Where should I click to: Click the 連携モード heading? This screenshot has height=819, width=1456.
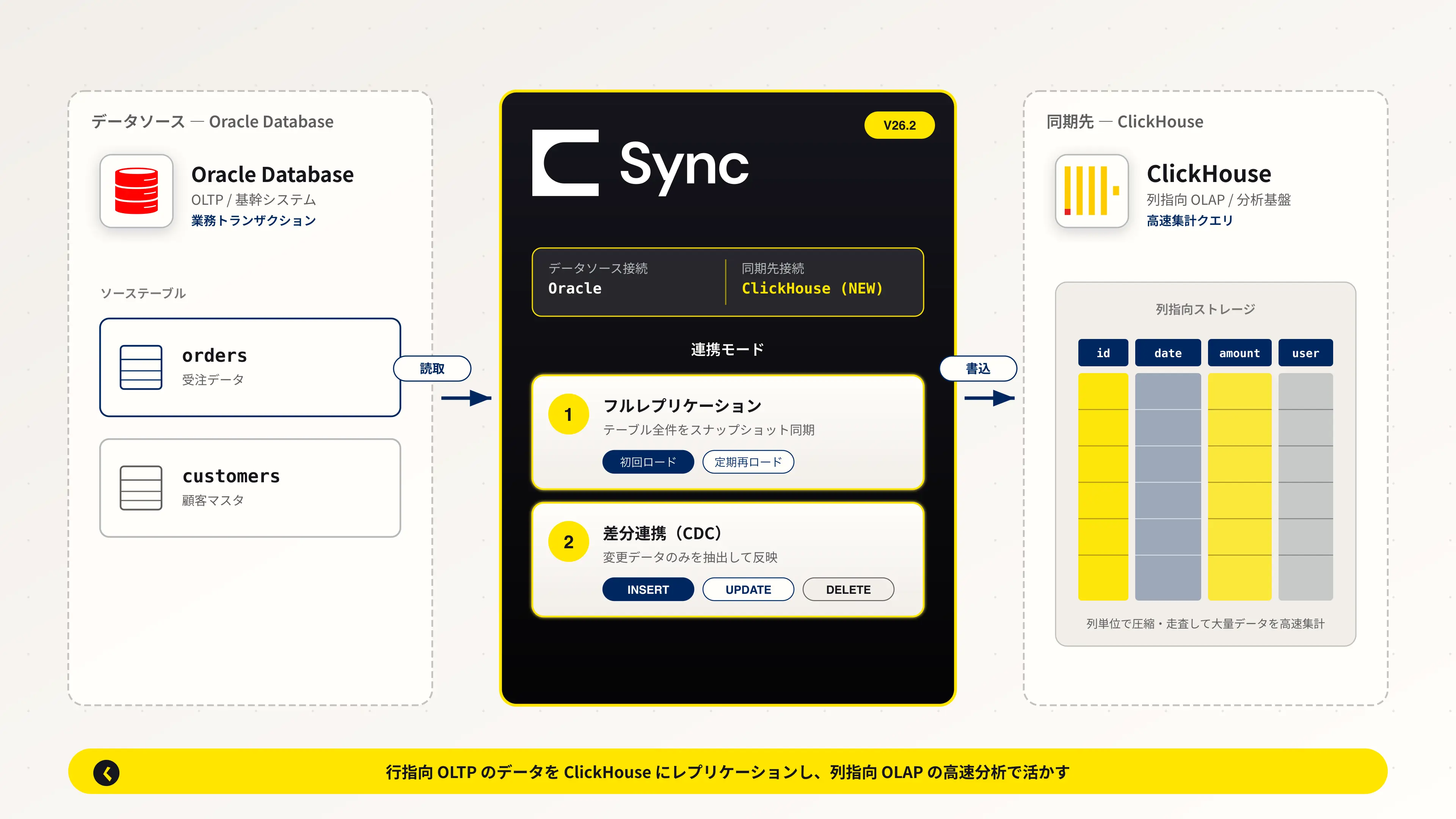coord(728,349)
